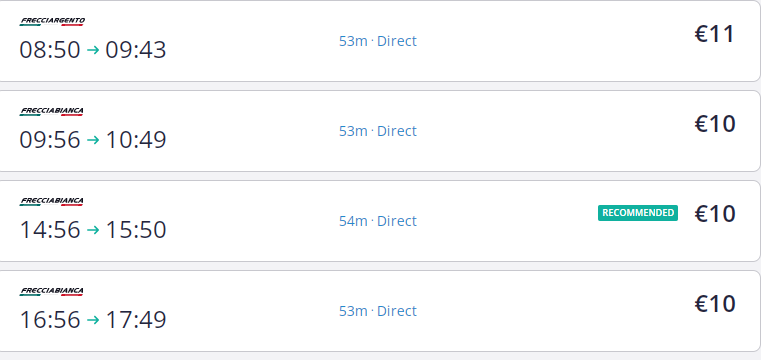The height and width of the screenshot is (360, 761).
Task: Pick the €10 fare for the 16:56 departure
Action: (715, 304)
